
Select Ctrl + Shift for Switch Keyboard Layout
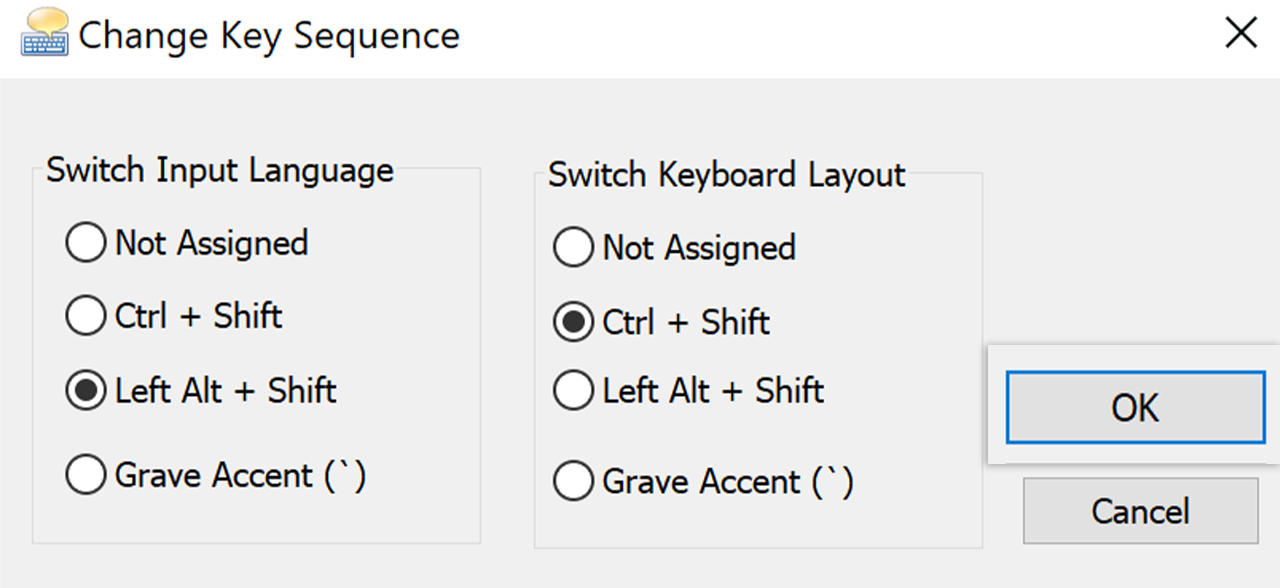click(x=573, y=323)
